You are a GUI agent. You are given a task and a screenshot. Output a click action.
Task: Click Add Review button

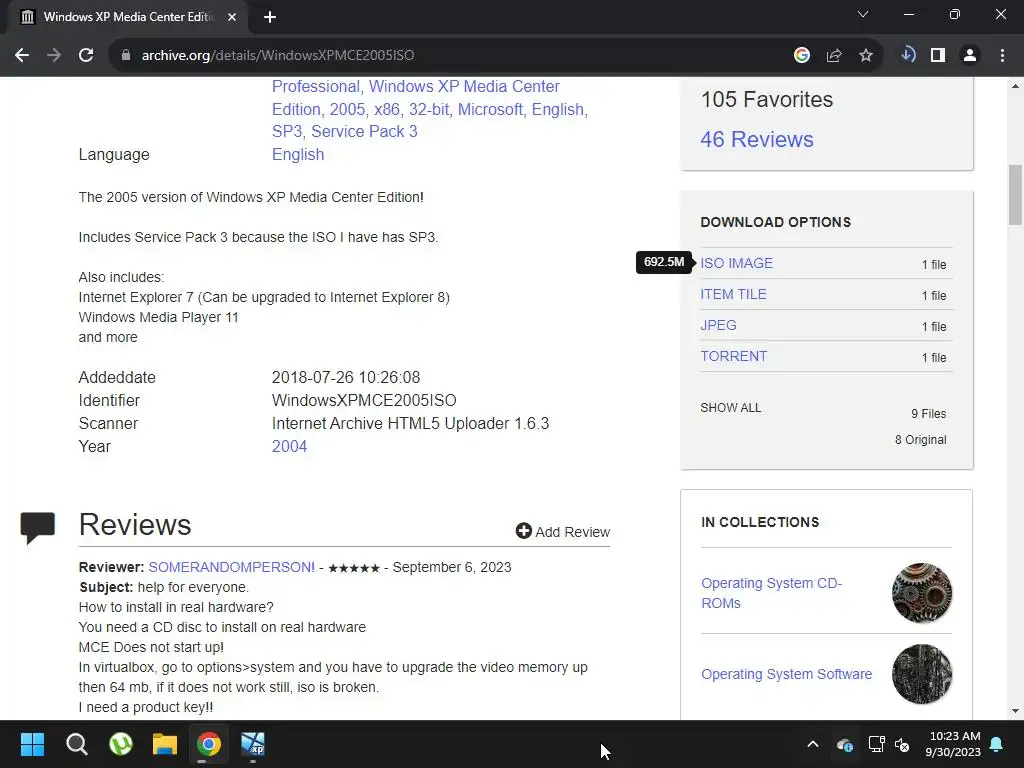pyautogui.click(x=563, y=532)
